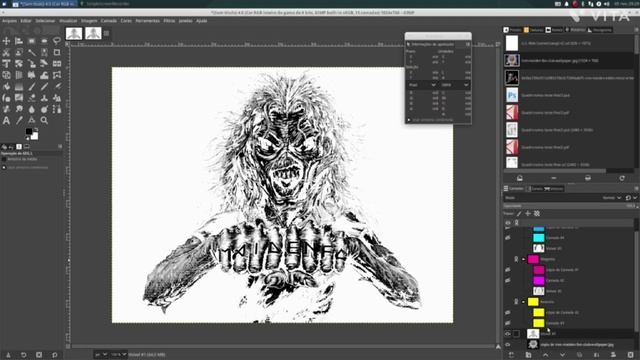Show the first magenta sublayer
Screen dimensions: 640x360
click(x=508, y=270)
